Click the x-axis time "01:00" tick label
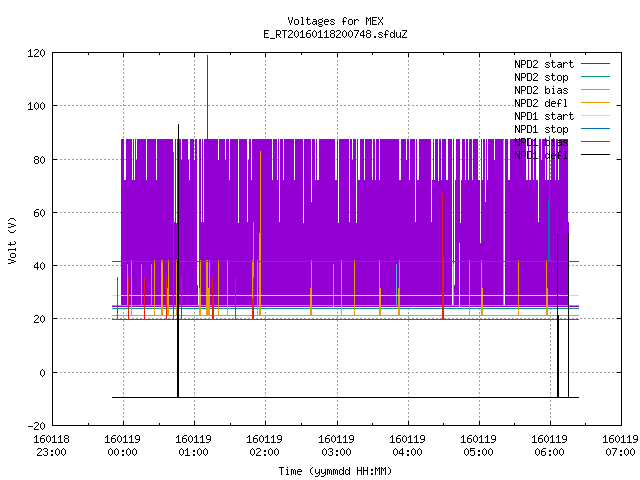Screen dimensions: 640x480 coord(193,452)
